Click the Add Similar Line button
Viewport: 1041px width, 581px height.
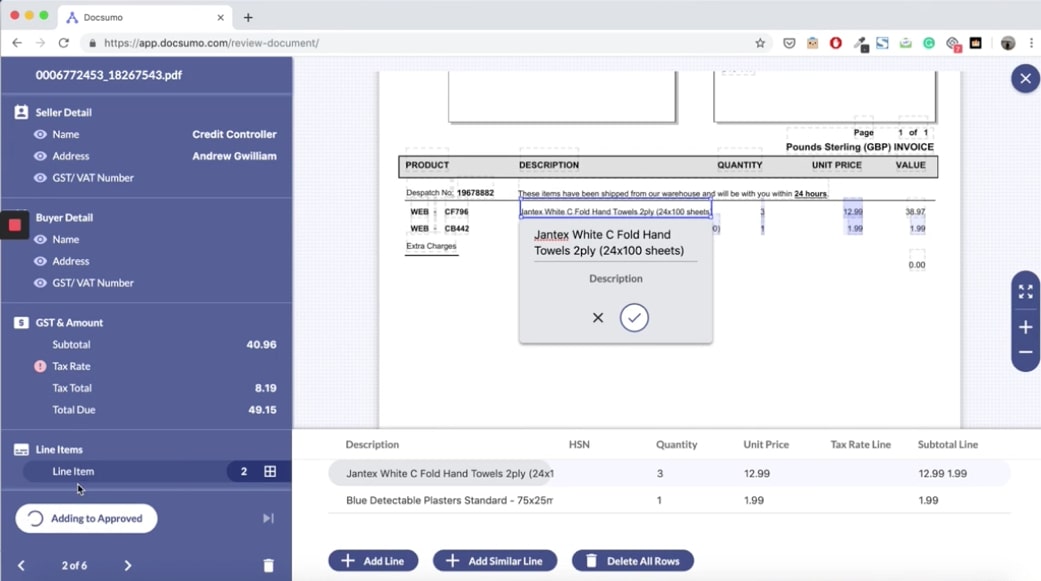[494, 560]
